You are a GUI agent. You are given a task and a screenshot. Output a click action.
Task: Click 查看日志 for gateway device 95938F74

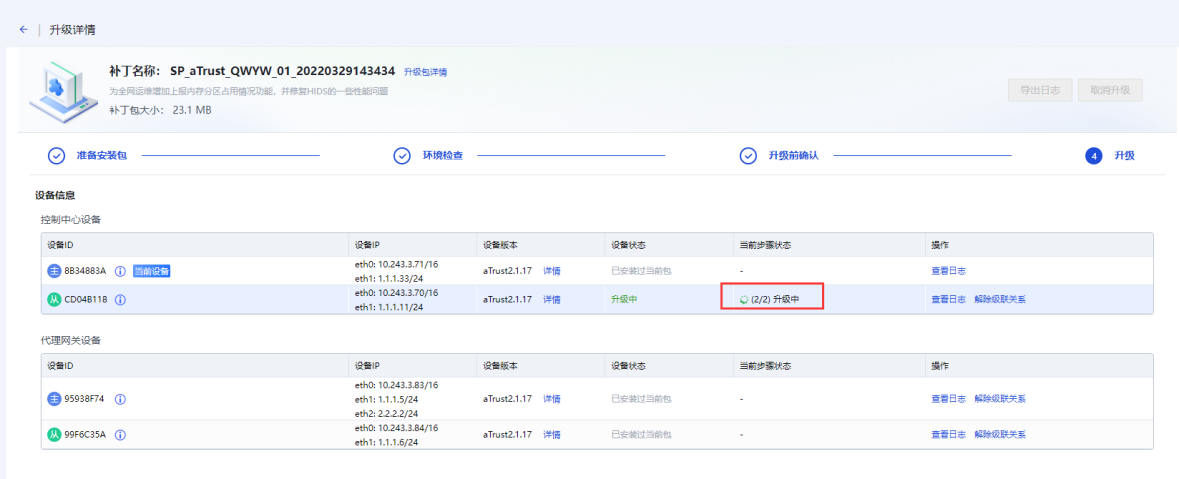point(948,399)
